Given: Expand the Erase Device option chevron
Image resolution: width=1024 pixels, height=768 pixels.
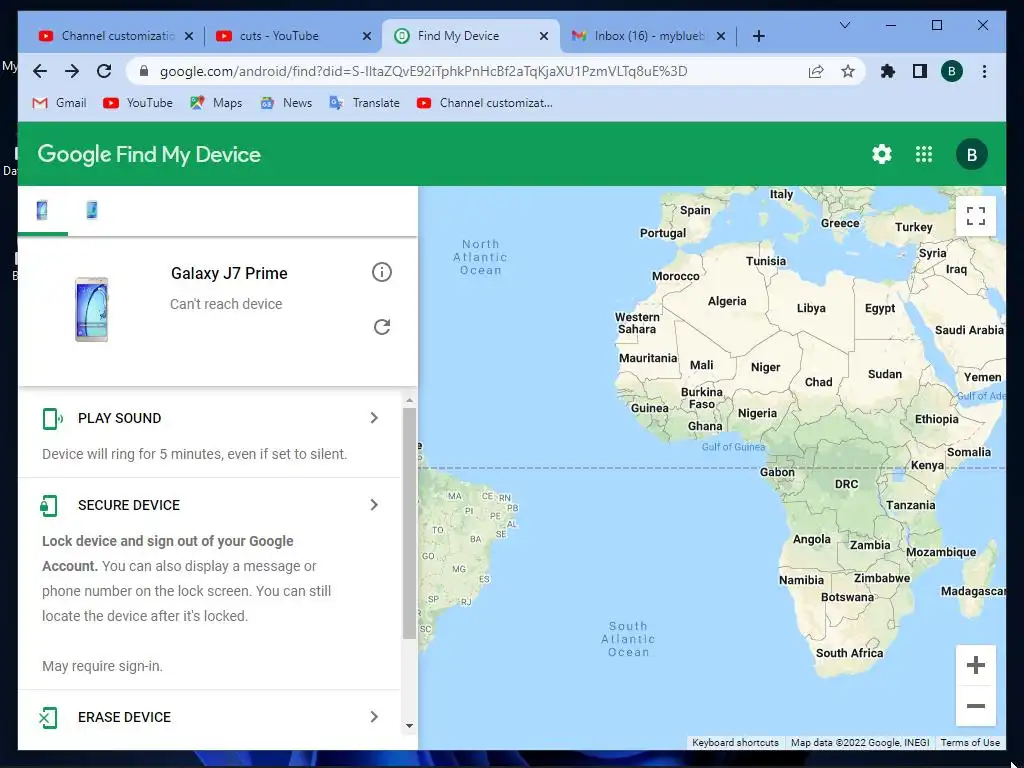Looking at the screenshot, I should tap(374, 717).
